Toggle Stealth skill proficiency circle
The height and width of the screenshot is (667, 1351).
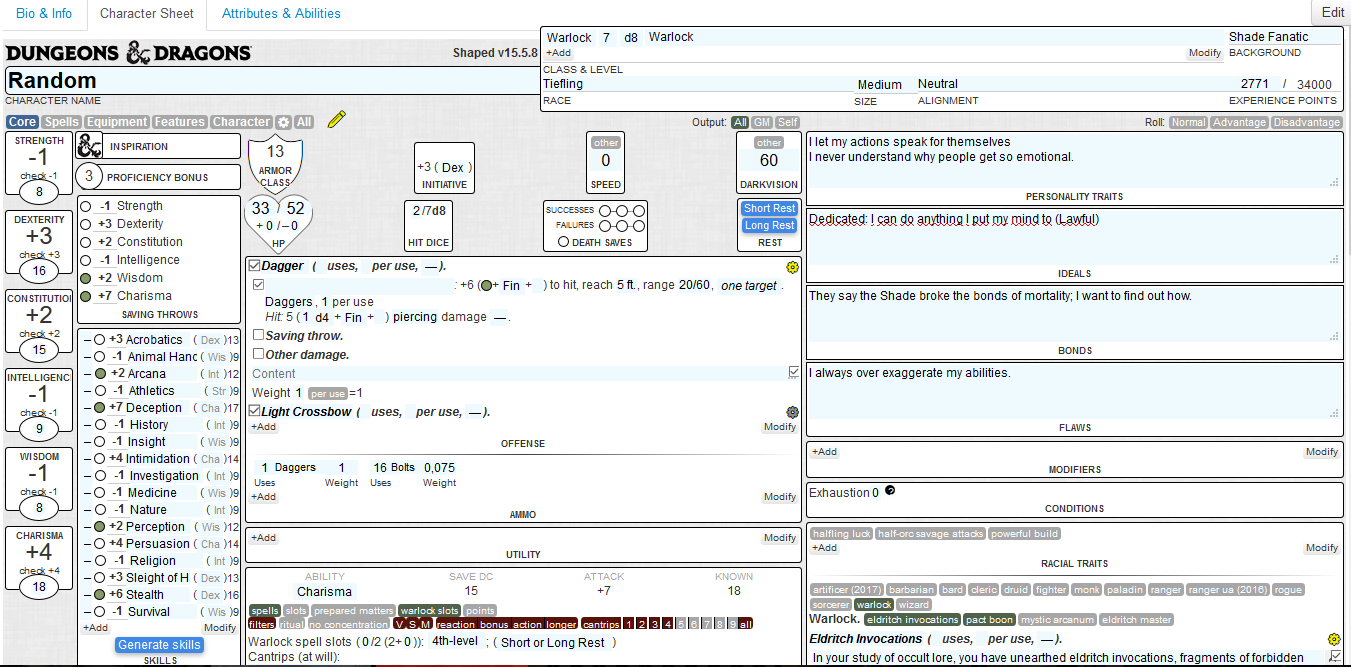100,594
